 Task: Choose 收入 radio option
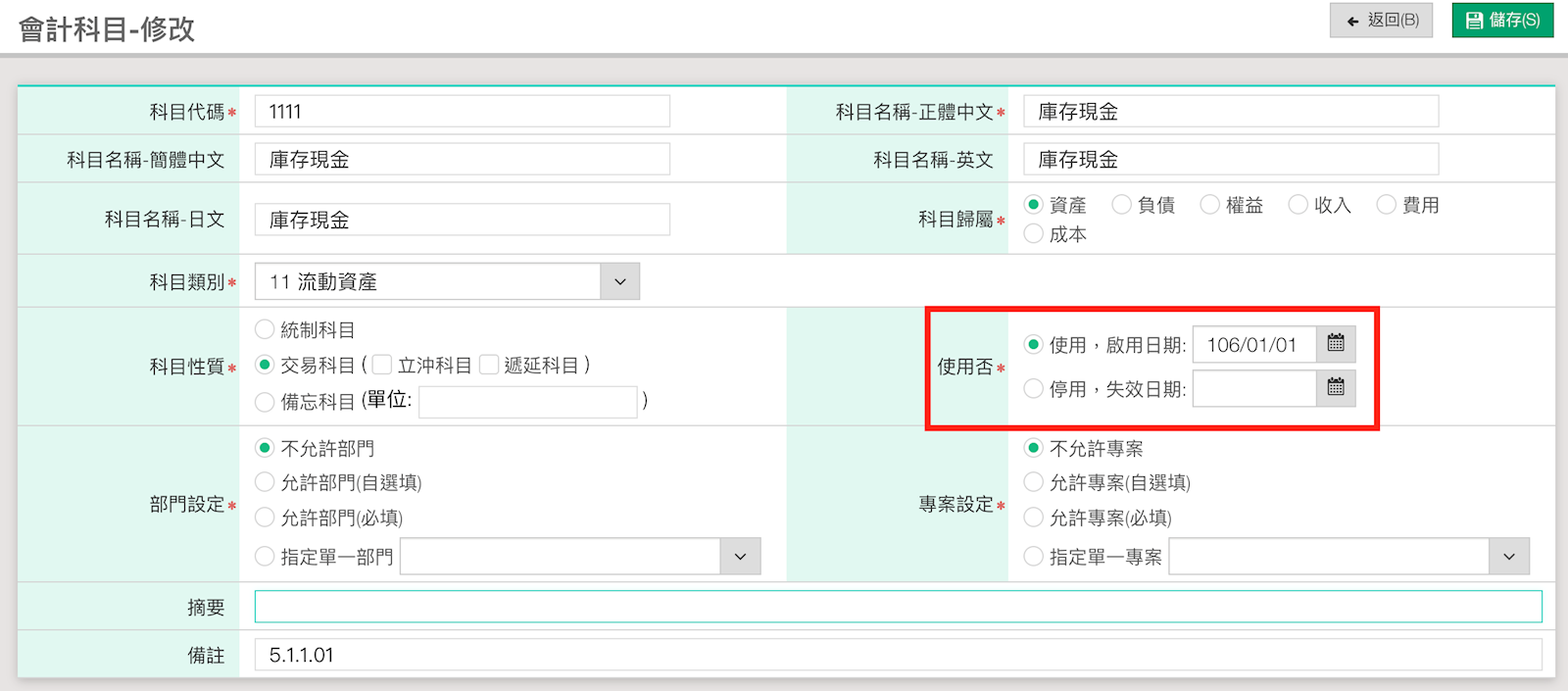(x=1298, y=205)
